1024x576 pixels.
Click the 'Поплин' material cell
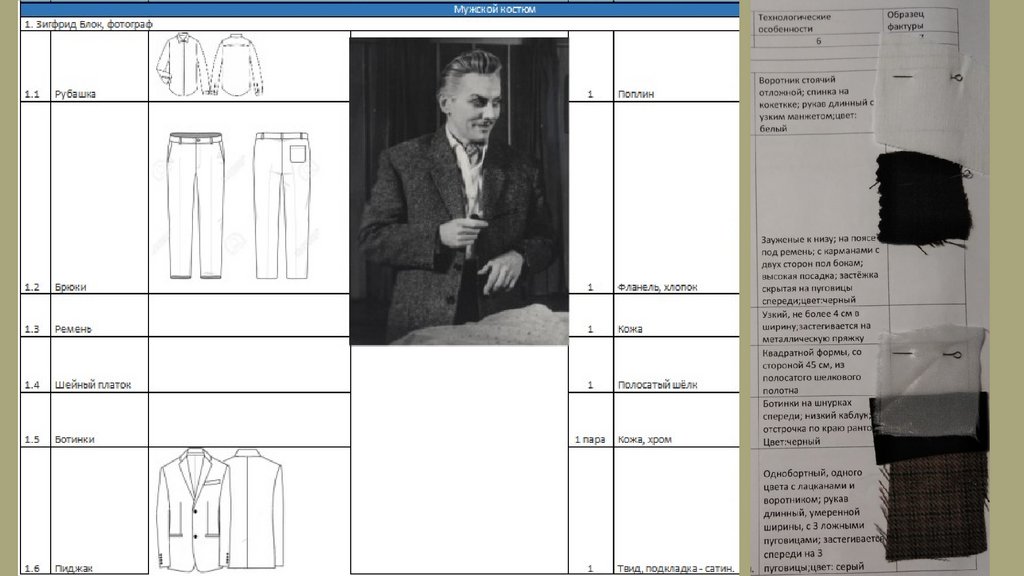(637, 95)
